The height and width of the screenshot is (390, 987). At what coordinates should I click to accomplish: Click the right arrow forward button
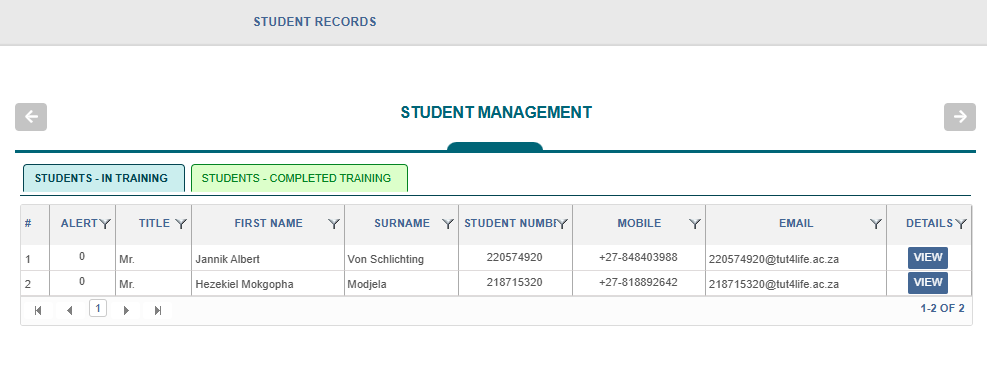(959, 117)
